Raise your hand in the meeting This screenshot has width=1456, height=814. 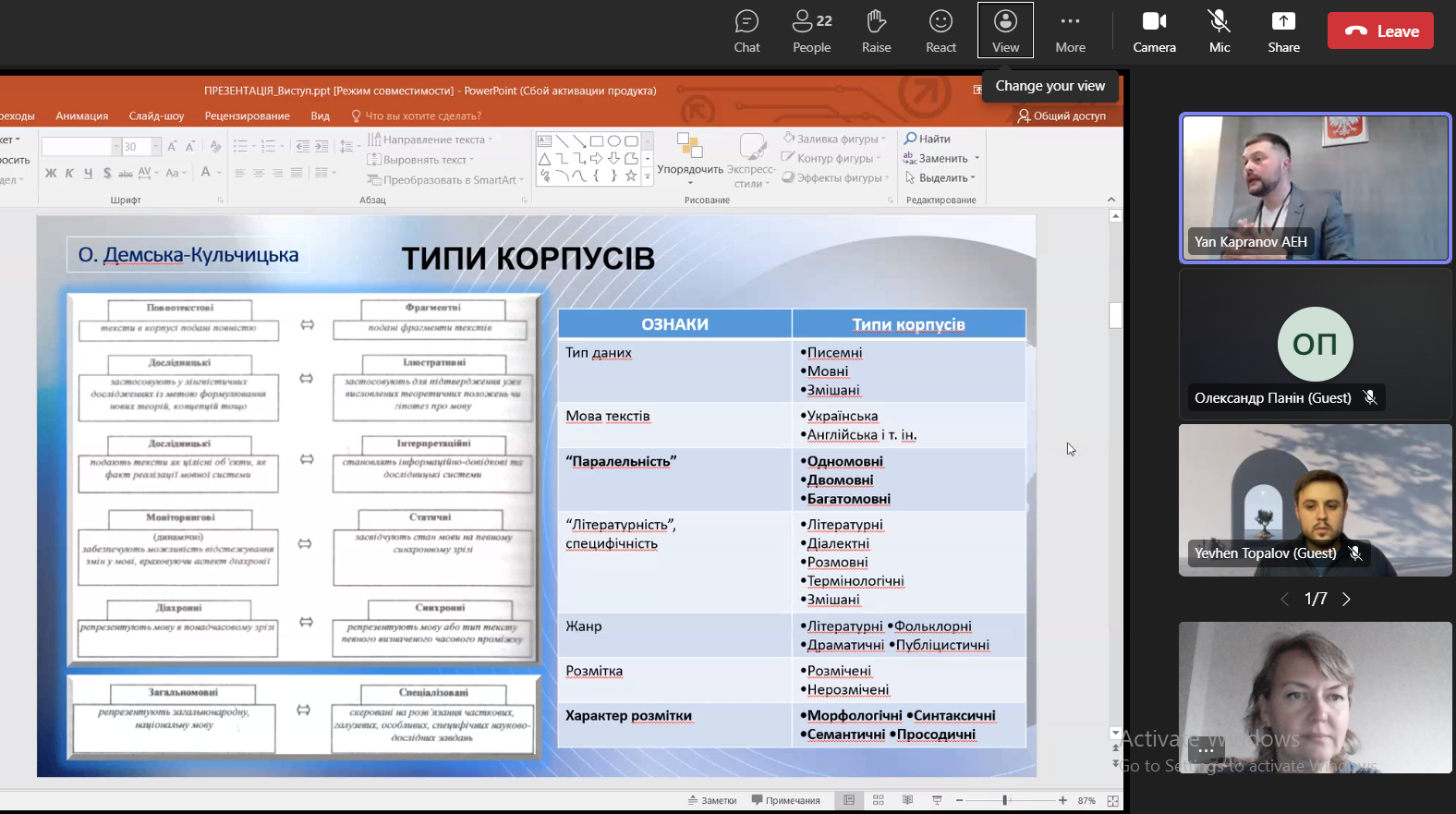point(876,31)
